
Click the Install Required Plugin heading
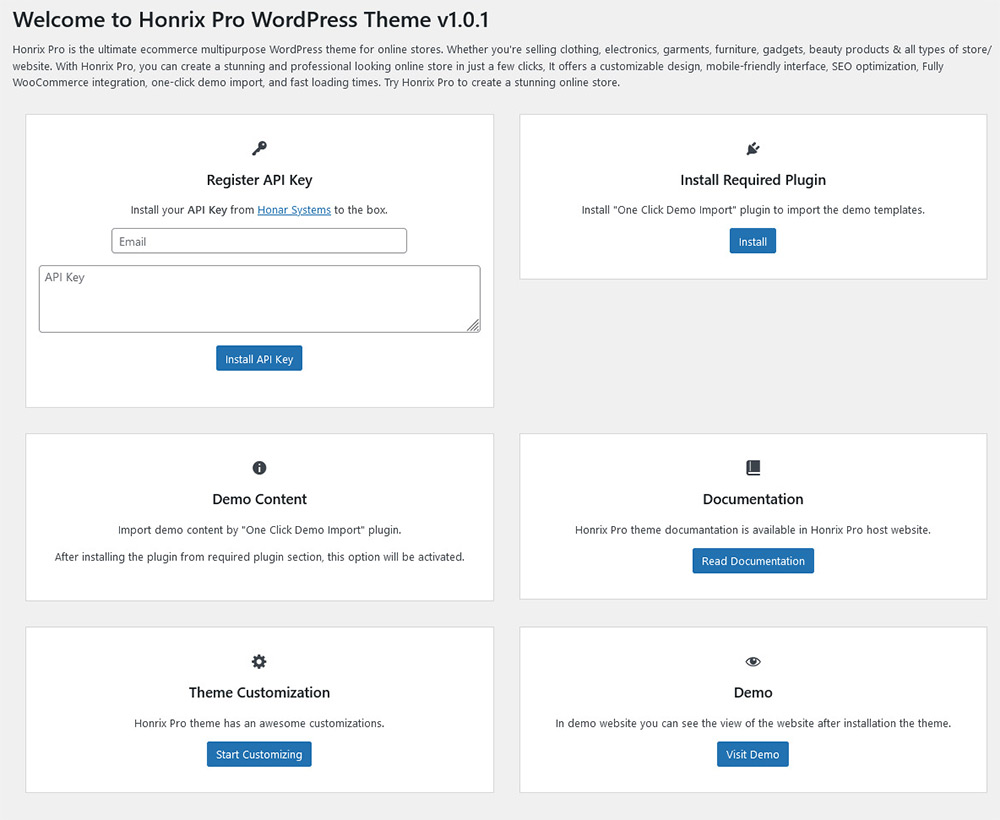point(753,180)
